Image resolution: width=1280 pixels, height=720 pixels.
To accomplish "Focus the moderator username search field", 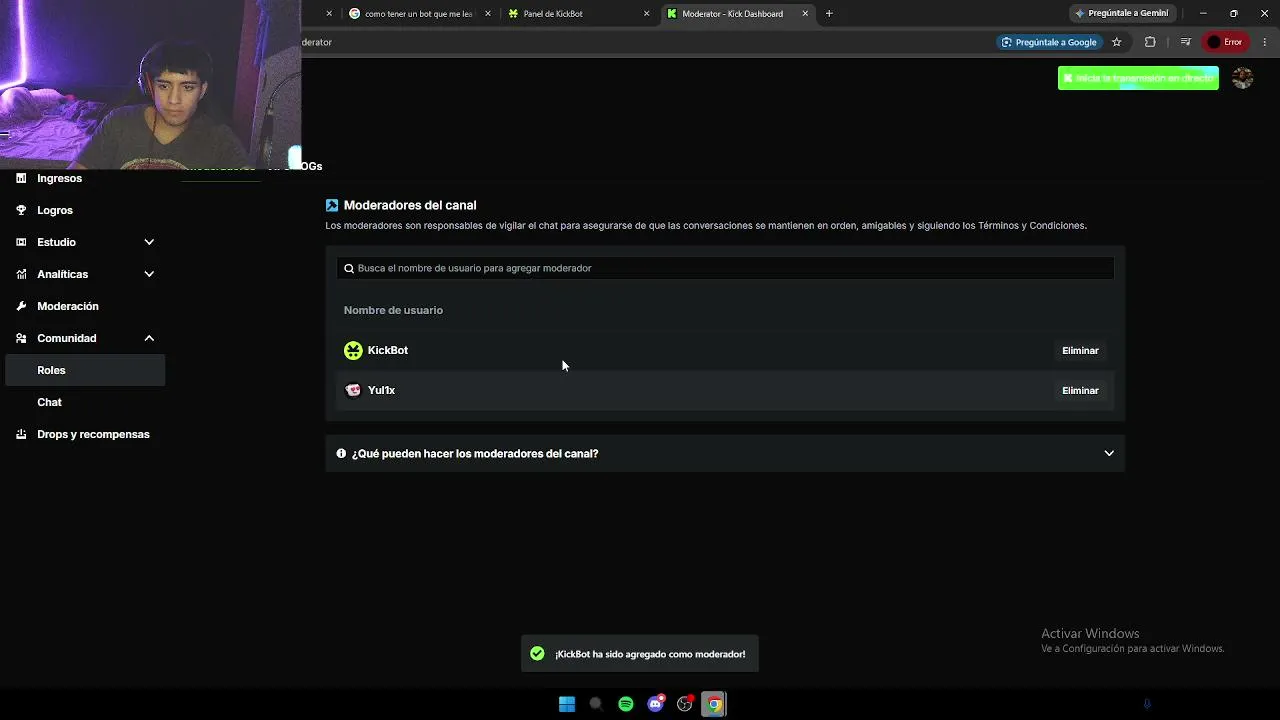I will click(x=725, y=268).
